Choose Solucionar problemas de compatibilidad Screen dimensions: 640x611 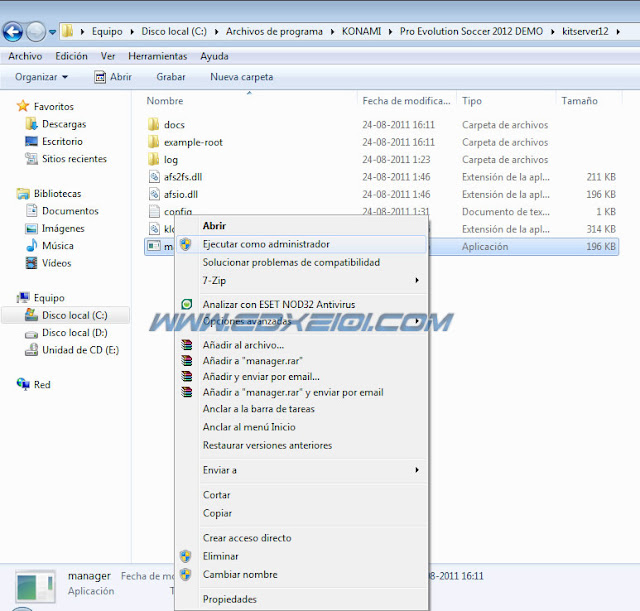(301, 262)
